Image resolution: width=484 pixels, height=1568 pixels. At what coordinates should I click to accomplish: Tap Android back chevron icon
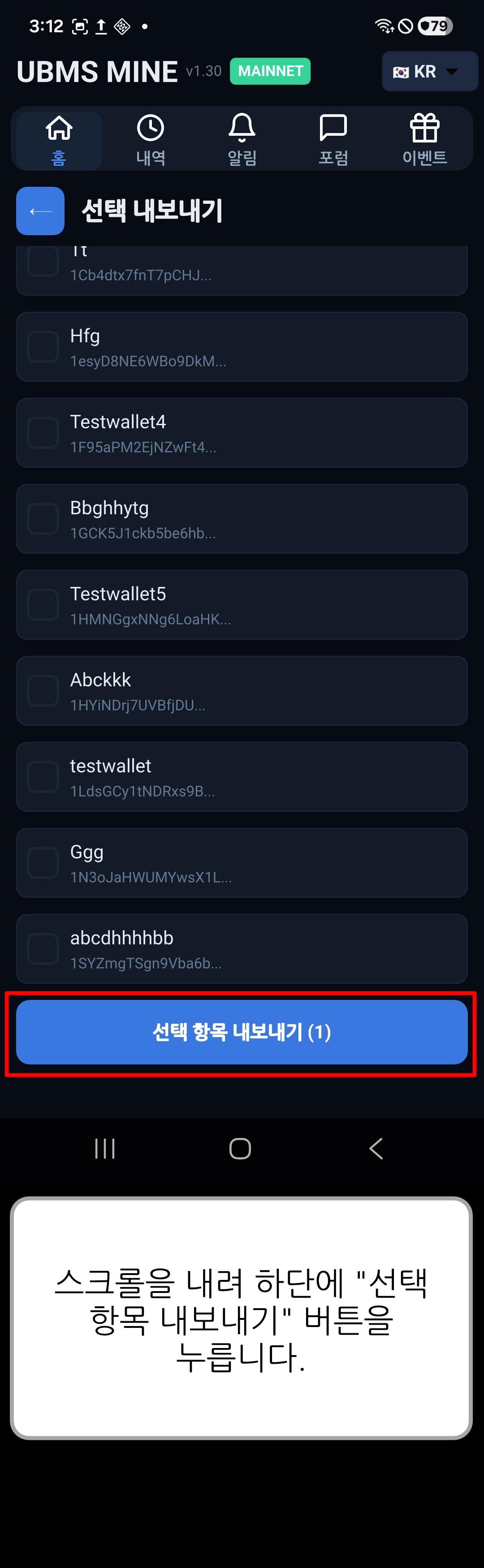point(376,1149)
